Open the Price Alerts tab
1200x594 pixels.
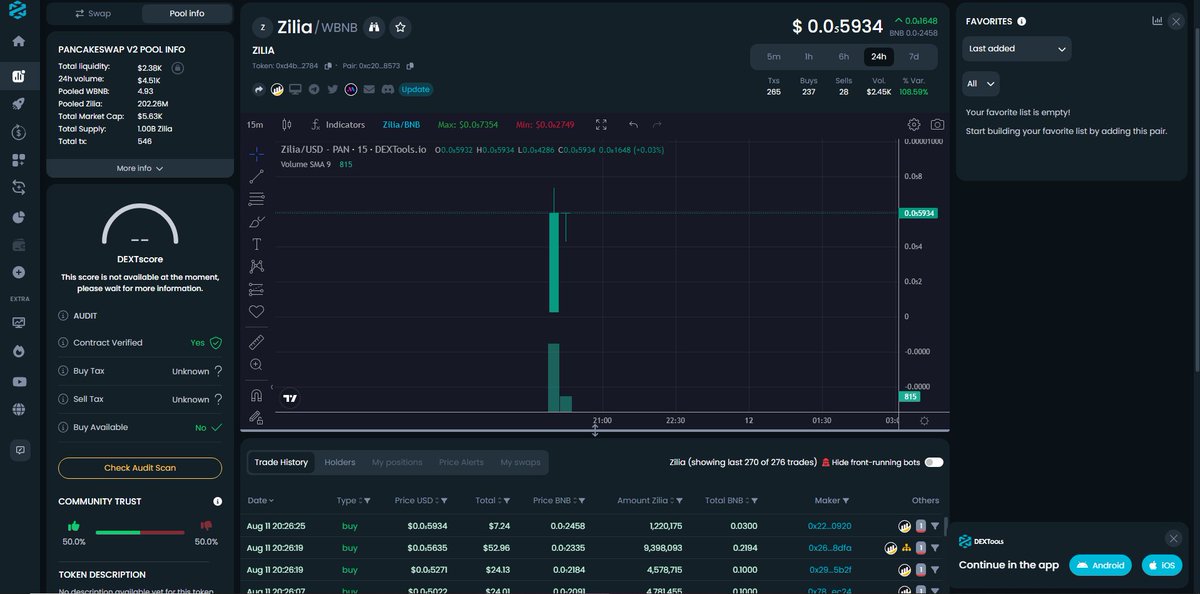point(461,462)
